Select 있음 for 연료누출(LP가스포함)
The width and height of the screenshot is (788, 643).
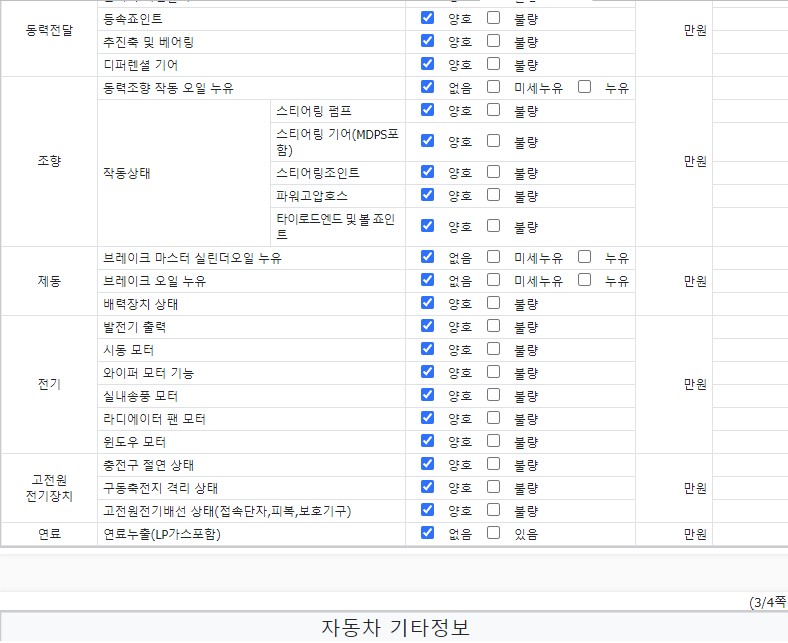tap(493, 533)
